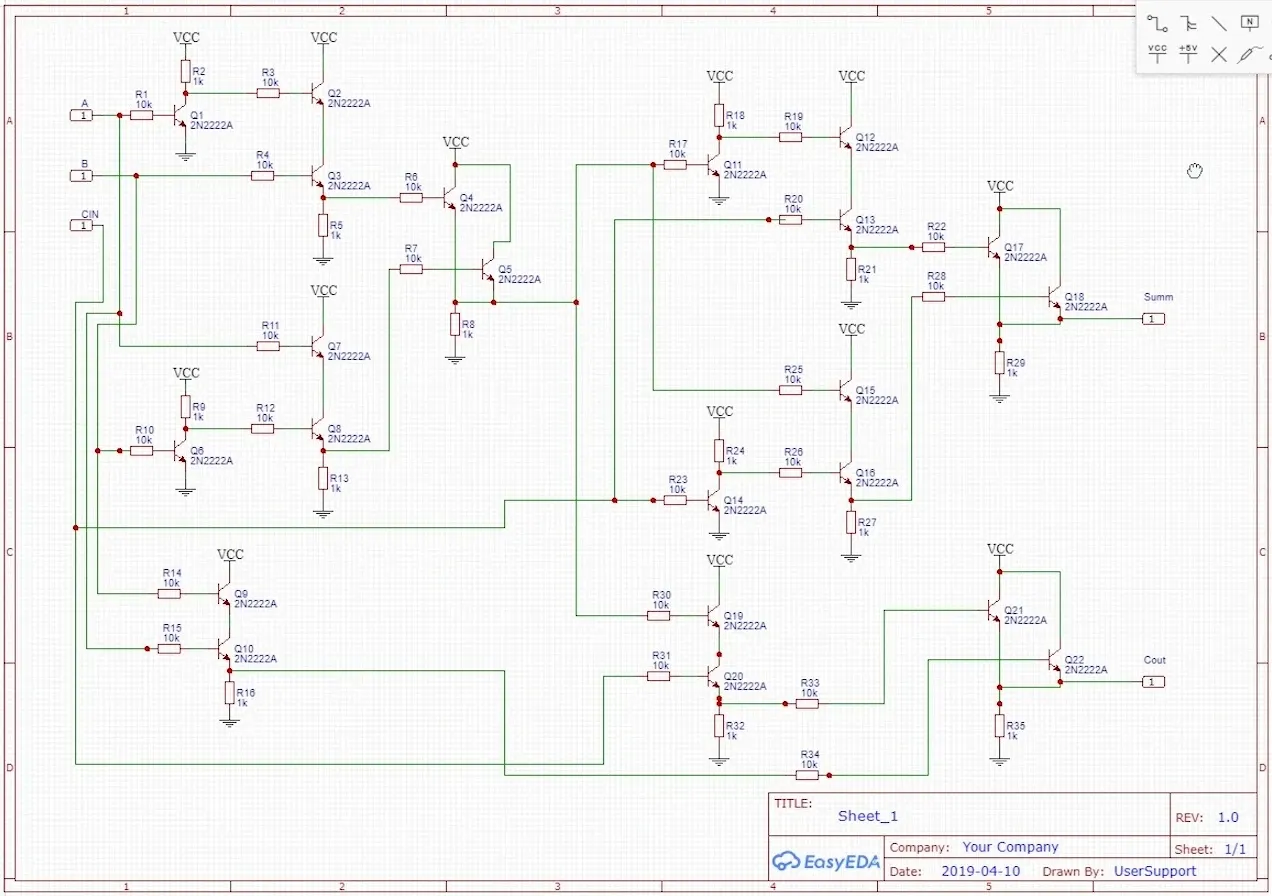Image resolution: width=1272 pixels, height=896 pixels.
Task: Select the Voltage Probe tool
Action: tap(1249, 54)
